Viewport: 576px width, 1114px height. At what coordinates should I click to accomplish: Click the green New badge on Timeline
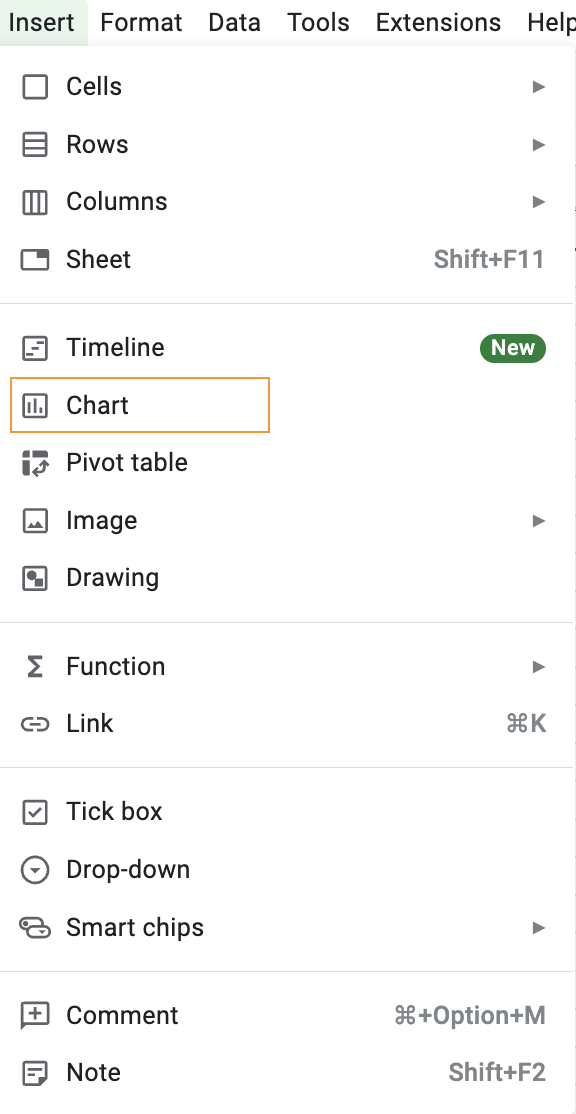513,347
